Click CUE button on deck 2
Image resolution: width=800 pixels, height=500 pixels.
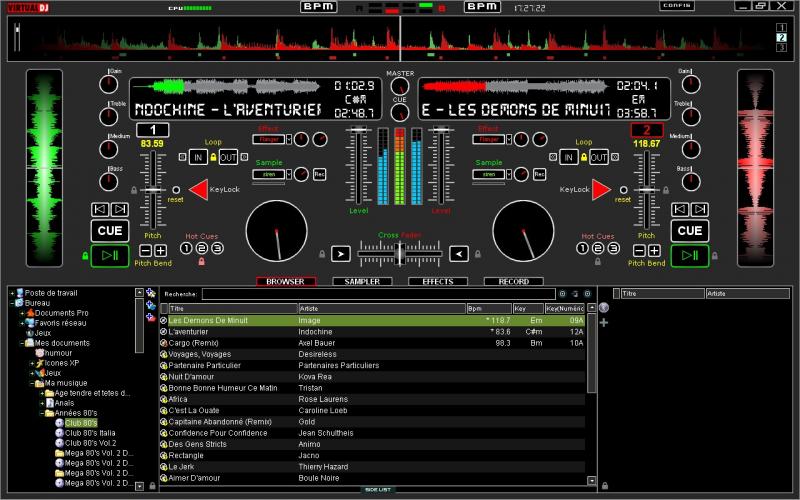tap(689, 231)
